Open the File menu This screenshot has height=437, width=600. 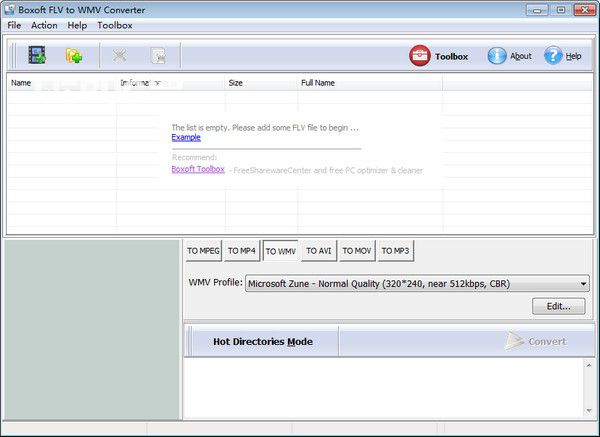coord(14,25)
